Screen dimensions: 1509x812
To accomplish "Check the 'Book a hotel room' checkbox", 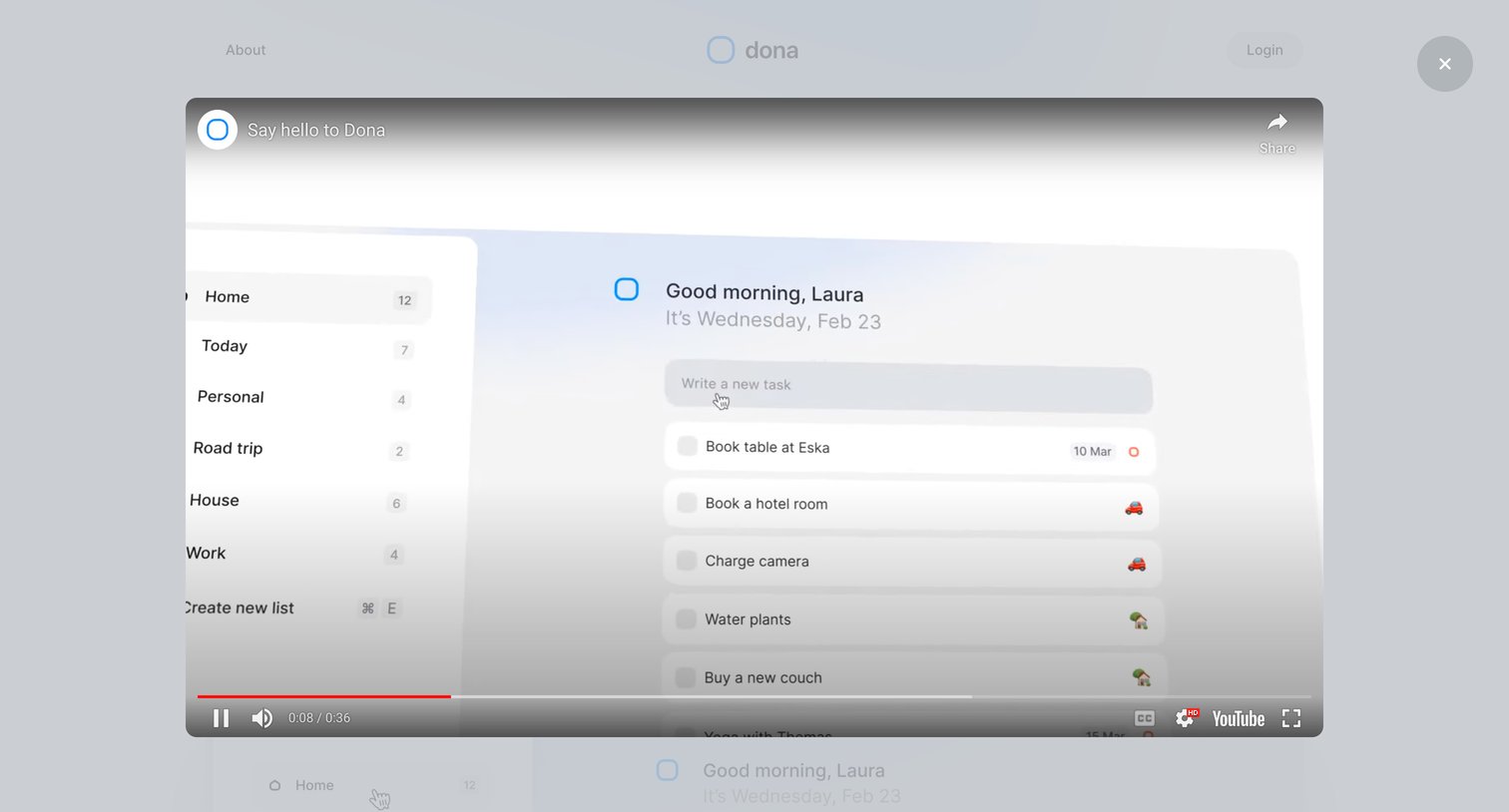I will [687, 503].
